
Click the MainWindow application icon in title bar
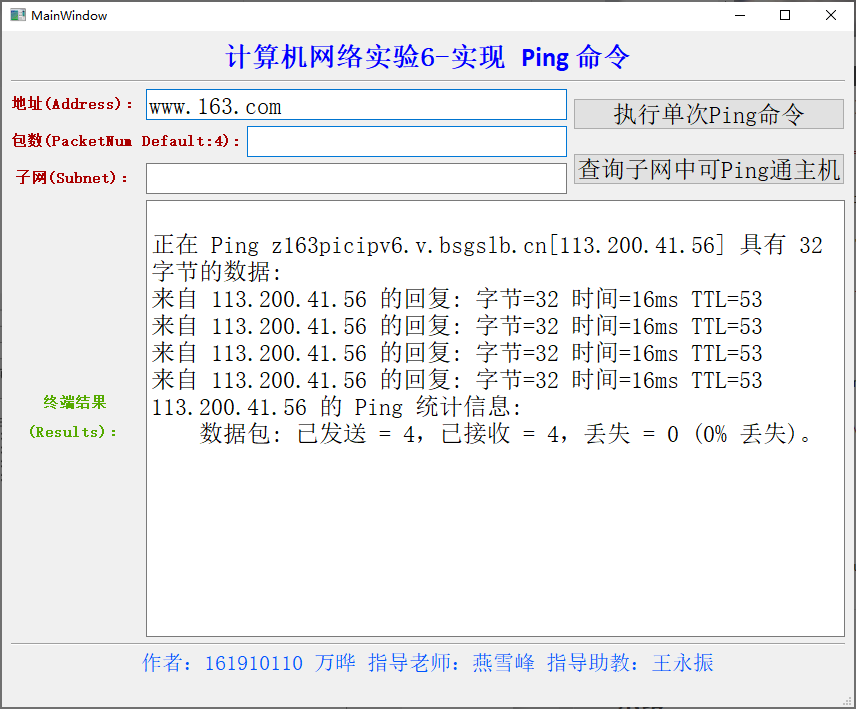[x=17, y=15]
